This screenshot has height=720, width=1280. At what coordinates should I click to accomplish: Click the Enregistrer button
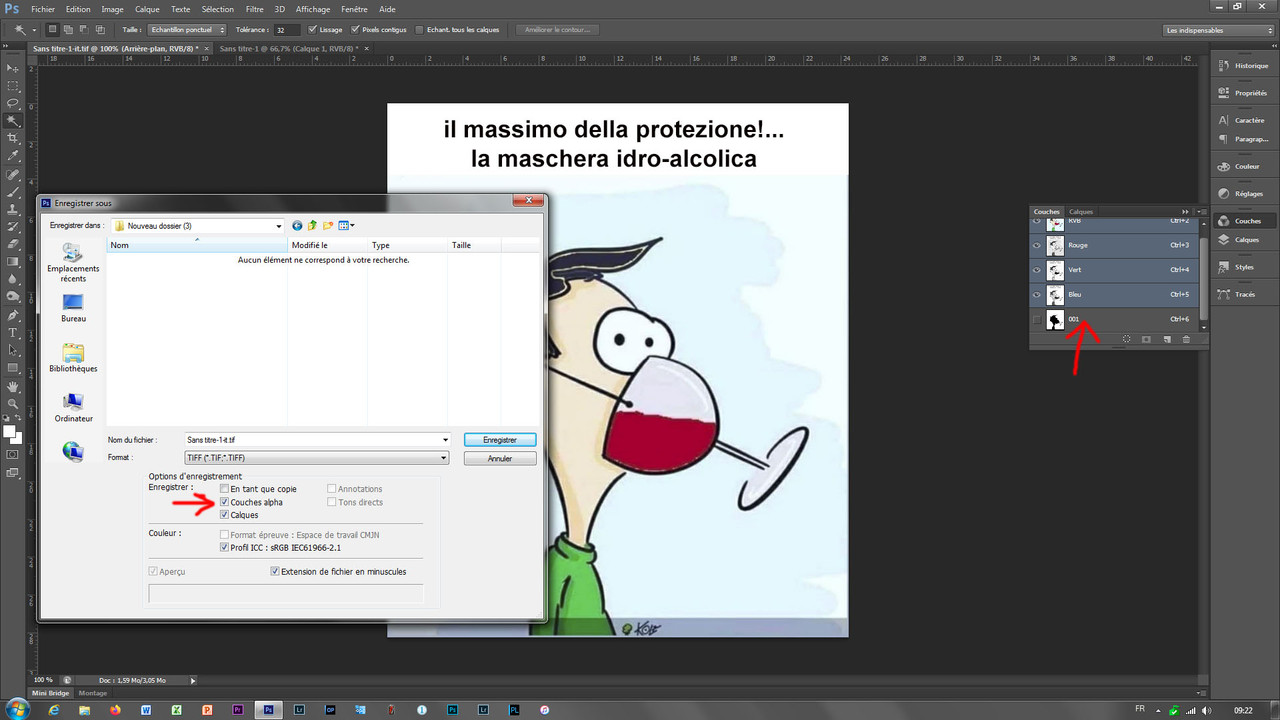[500, 439]
